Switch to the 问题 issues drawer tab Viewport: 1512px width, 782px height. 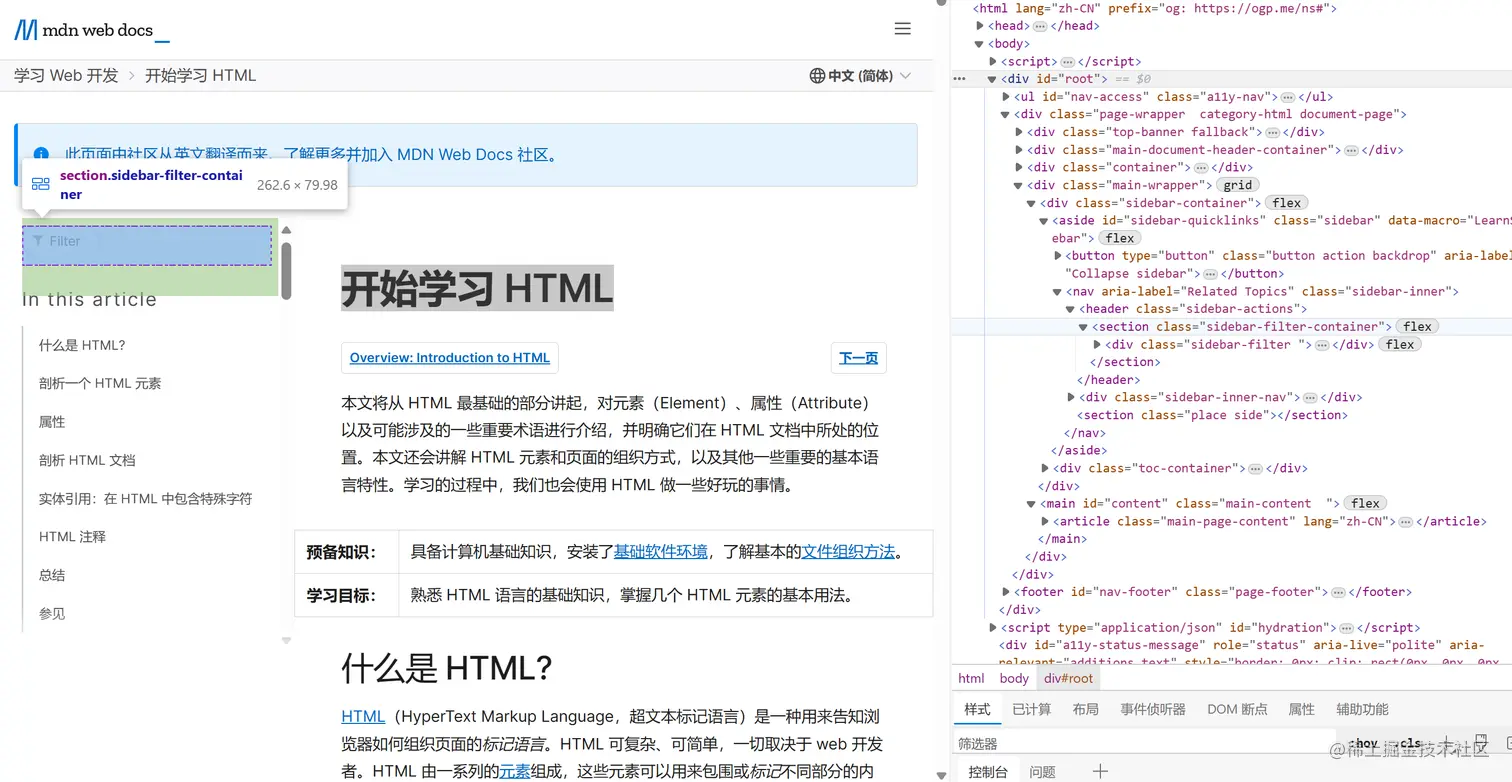pos(1042,772)
